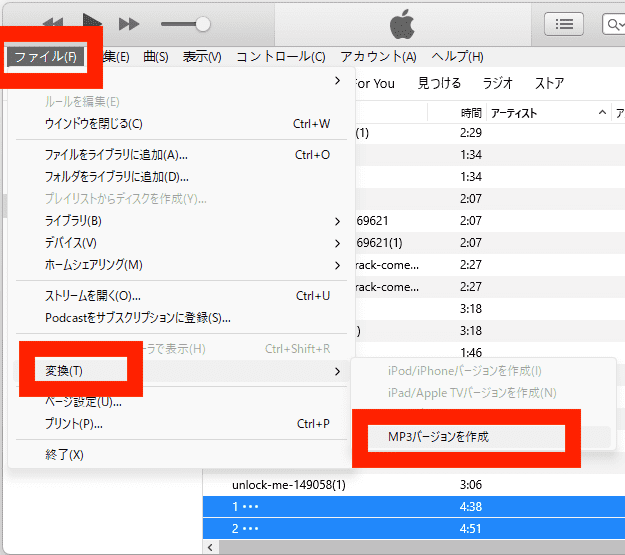This screenshot has height=555, width=625.
Task: Select the unlock-me-149058(1) song row
Action: pyautogui.click(x=414, y=485)
